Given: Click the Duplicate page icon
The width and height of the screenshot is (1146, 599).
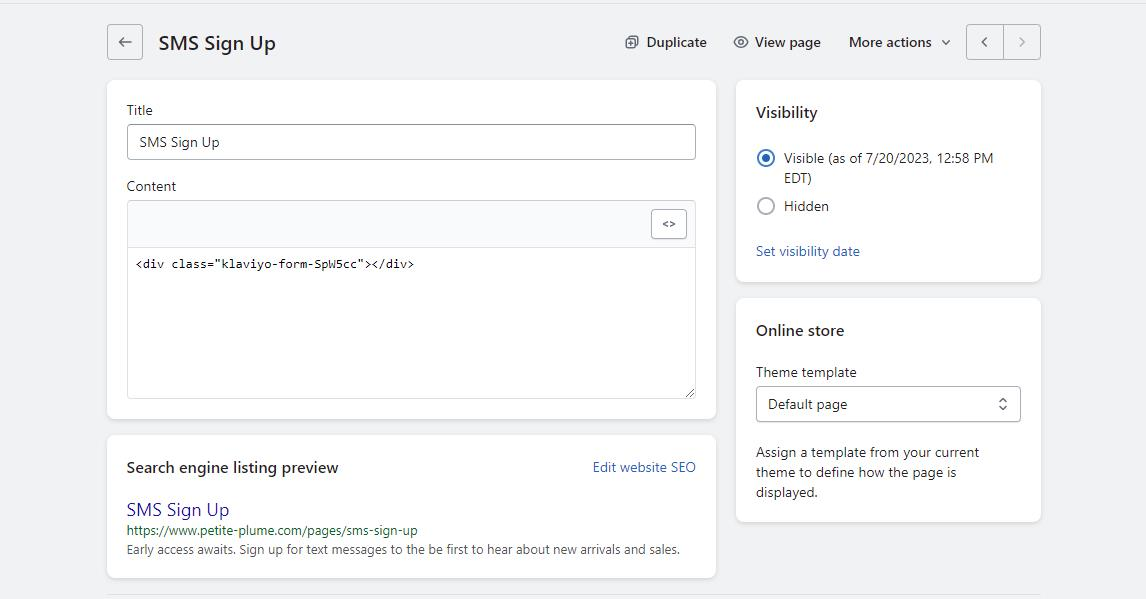Looking at the screenshot, I should 632,42.
